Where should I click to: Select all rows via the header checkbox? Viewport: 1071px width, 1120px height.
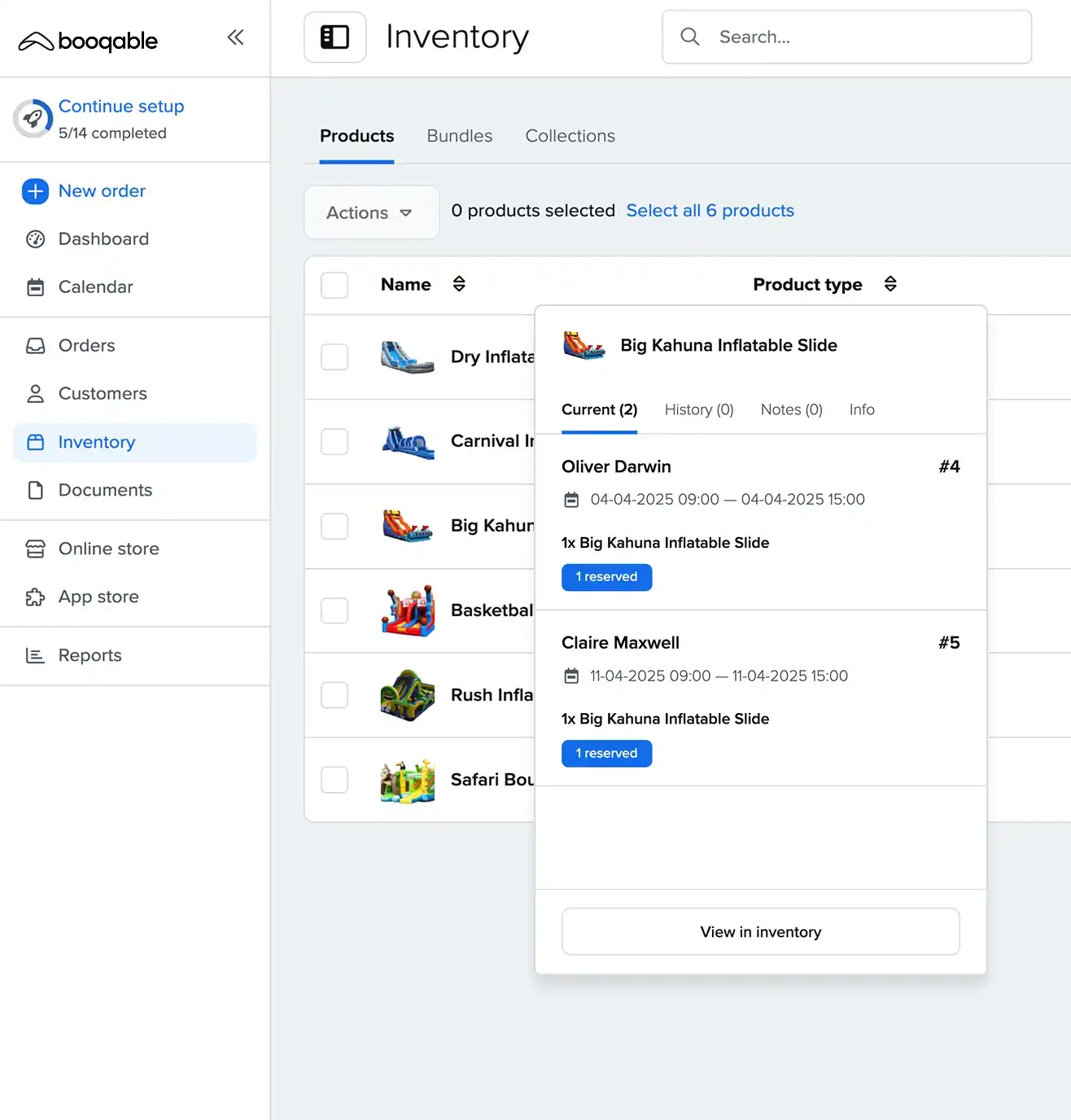coord(334,285)
